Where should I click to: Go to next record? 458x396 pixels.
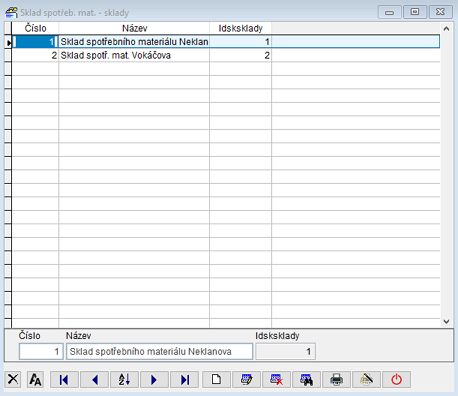(x=154, y=379)
